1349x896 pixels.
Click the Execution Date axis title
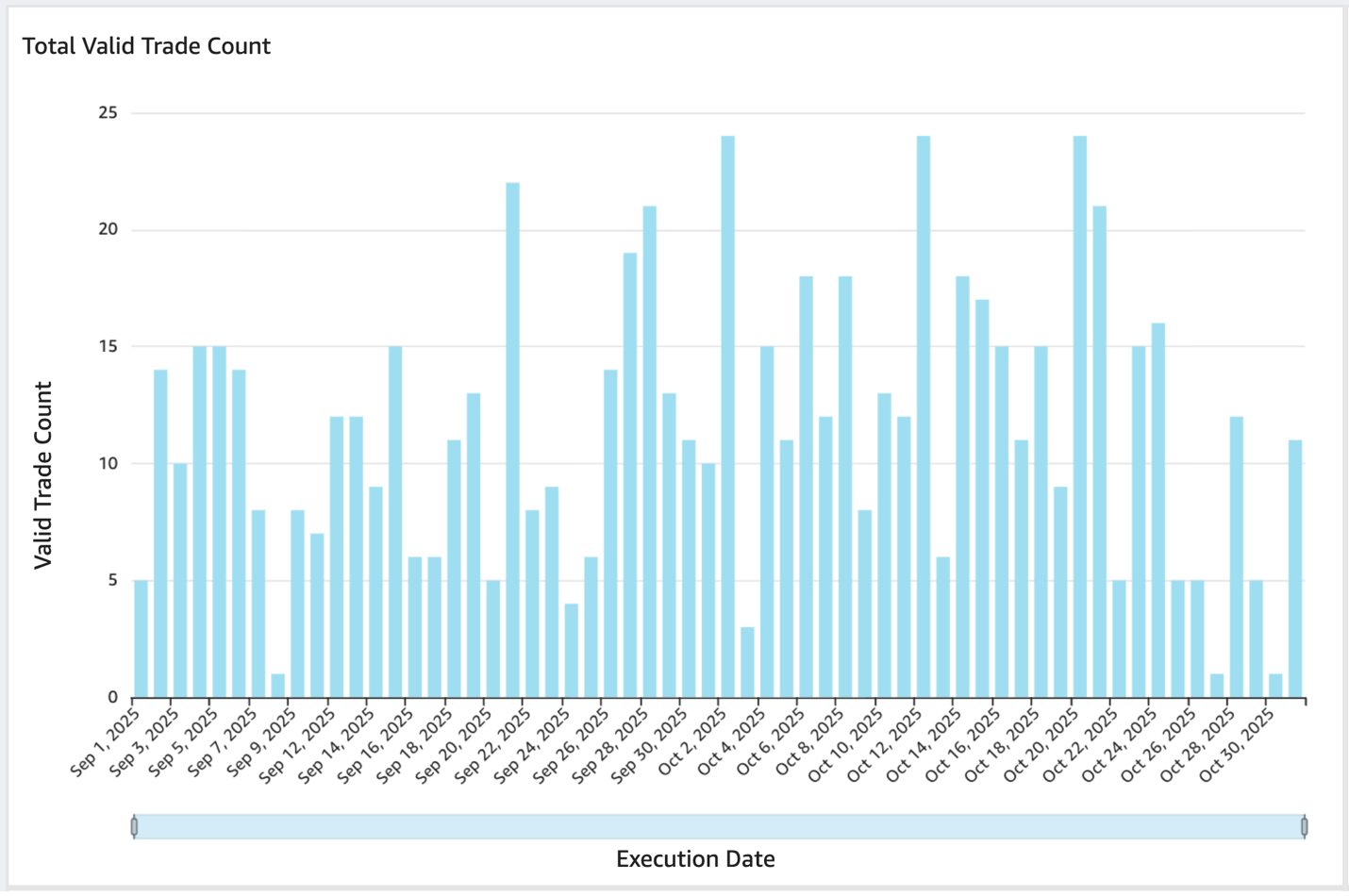click(x=695, y=859)
